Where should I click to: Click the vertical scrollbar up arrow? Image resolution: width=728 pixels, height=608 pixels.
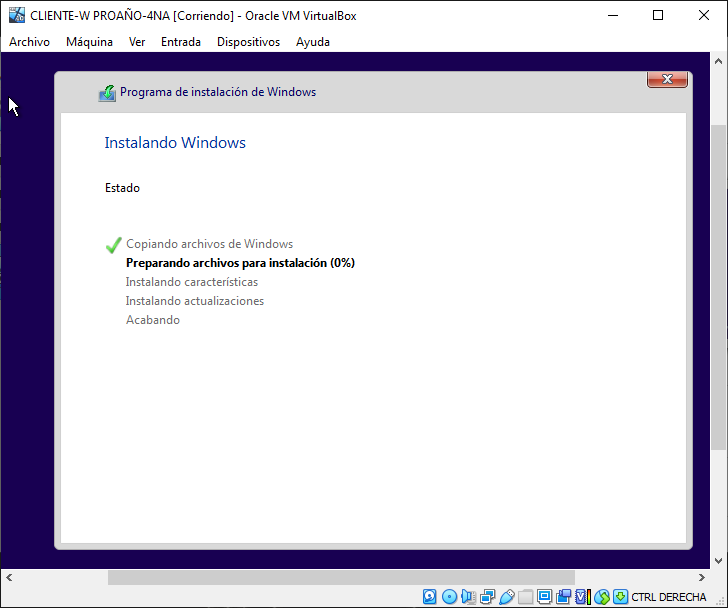pos(718,61)
